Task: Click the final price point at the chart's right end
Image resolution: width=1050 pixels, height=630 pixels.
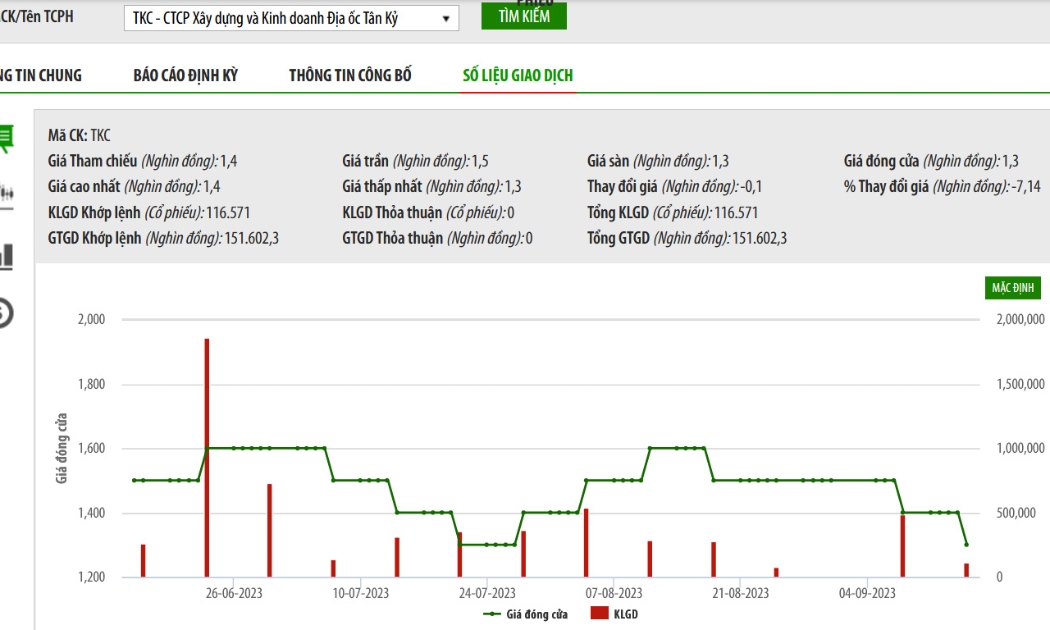Action: click(x=966, y=544)
